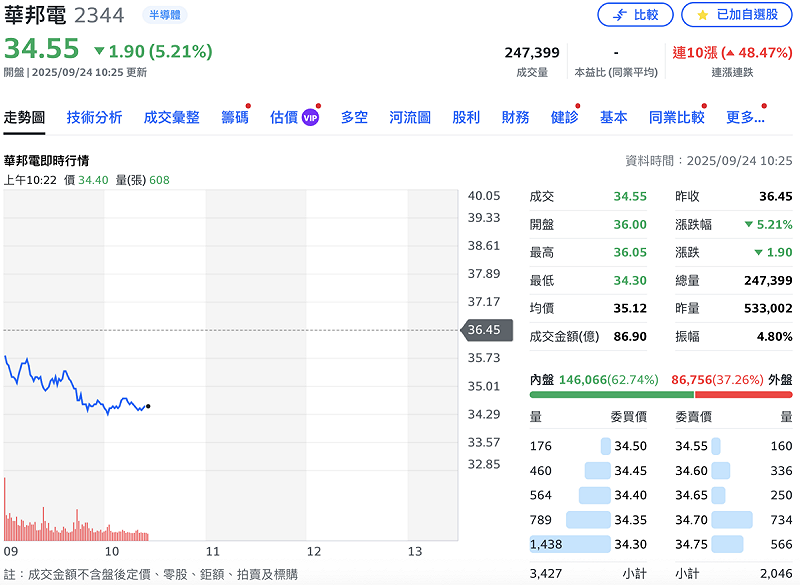Expand the 更多... menu
800x585 pixels.
tap(745, 117)
